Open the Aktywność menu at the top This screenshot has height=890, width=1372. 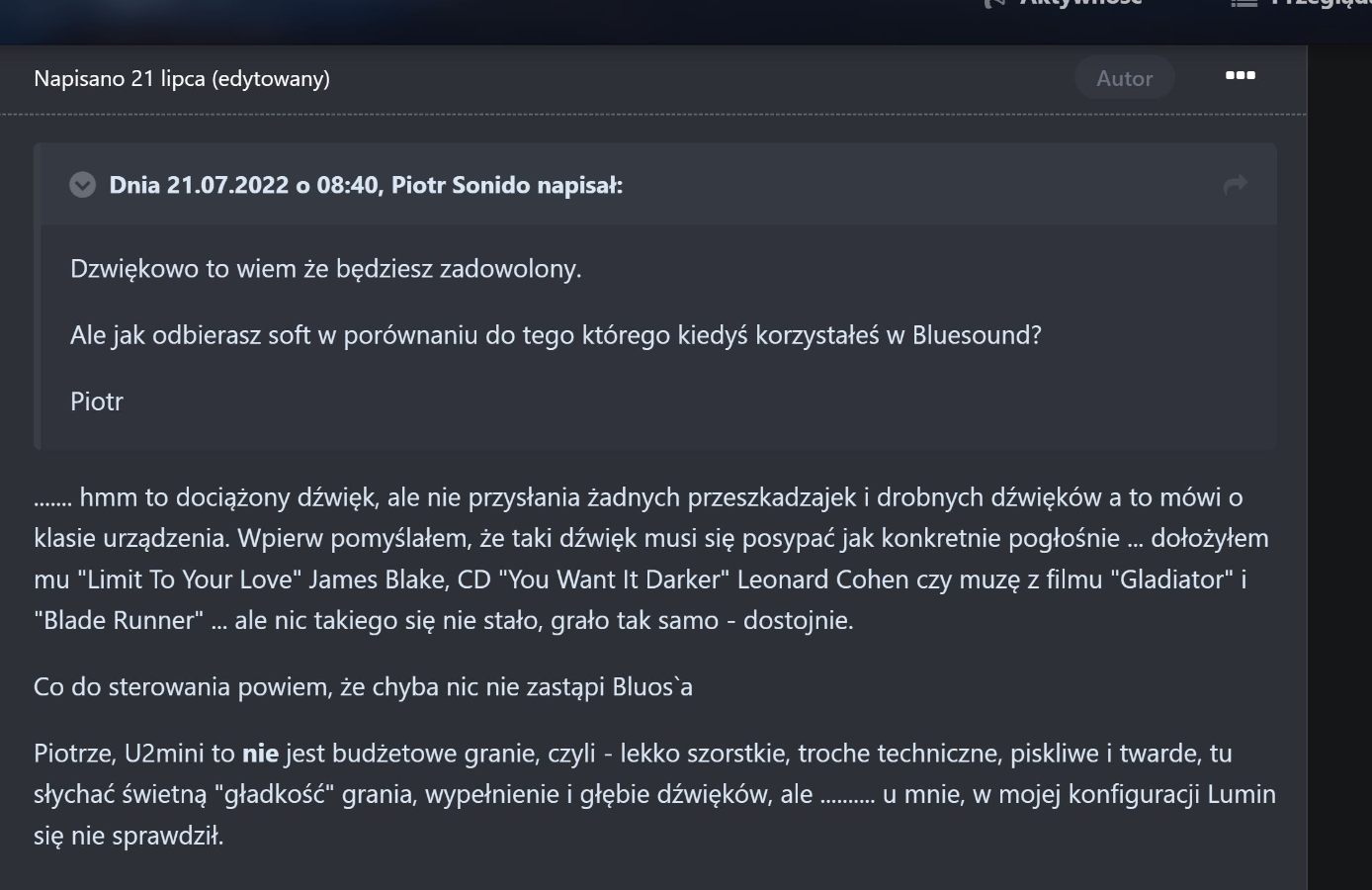click(x=1080, y=3)
